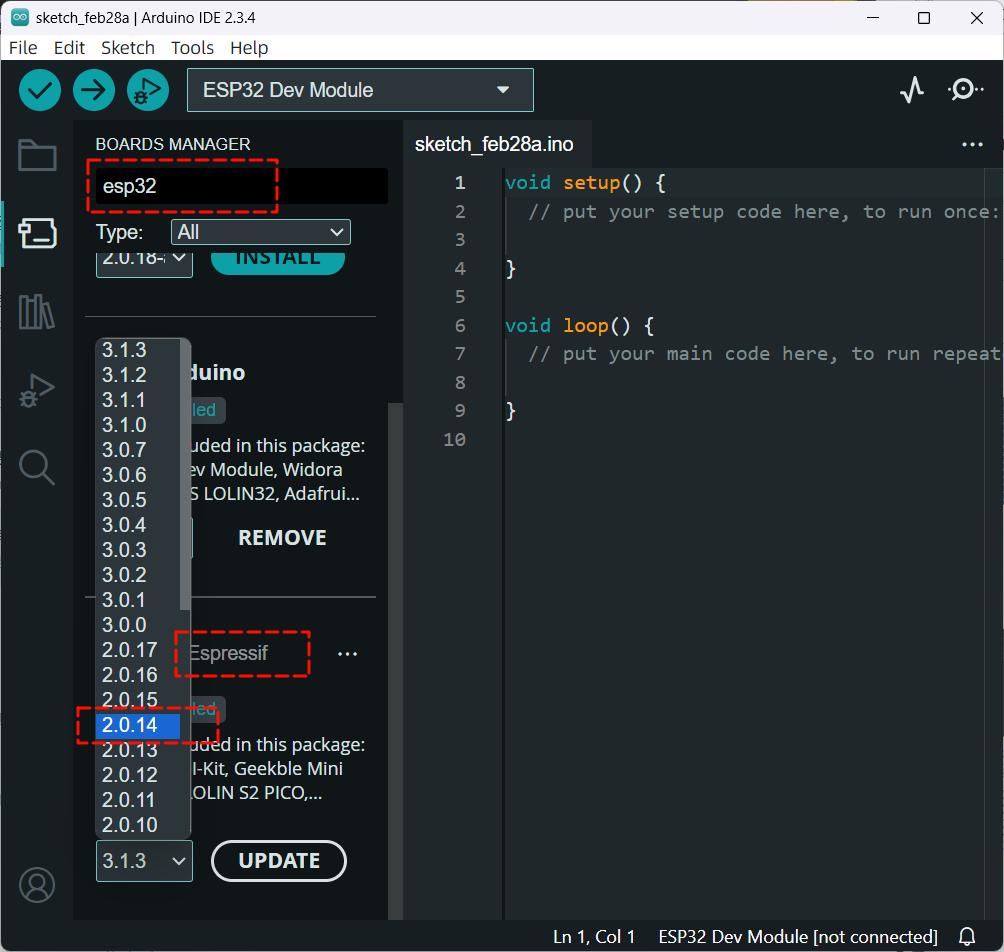Open the Library Manager sidebar icon
The image size is (1004, 952).
click(x=37, y=312)
